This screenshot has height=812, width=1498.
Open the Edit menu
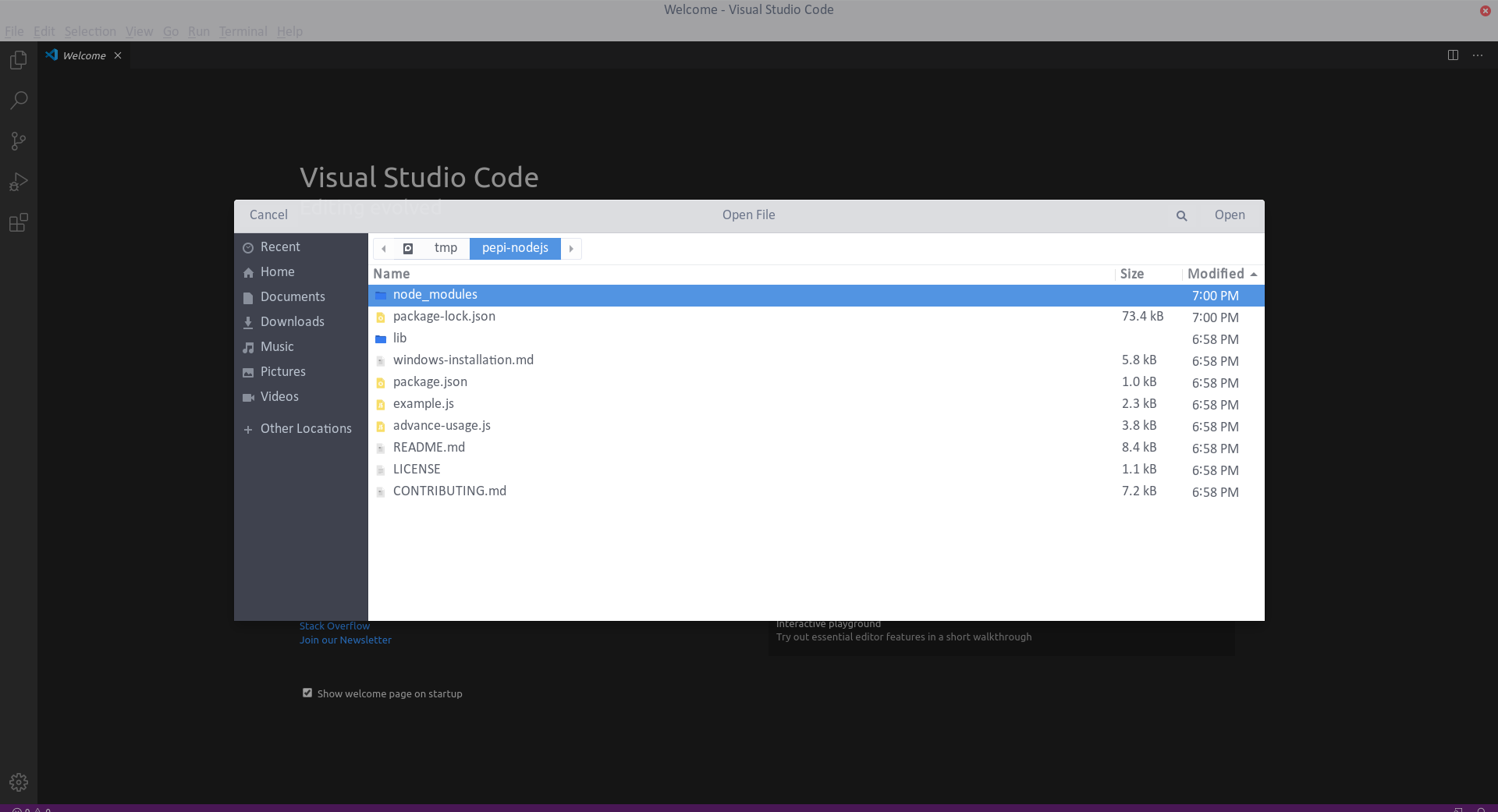[x=44, y=31]
